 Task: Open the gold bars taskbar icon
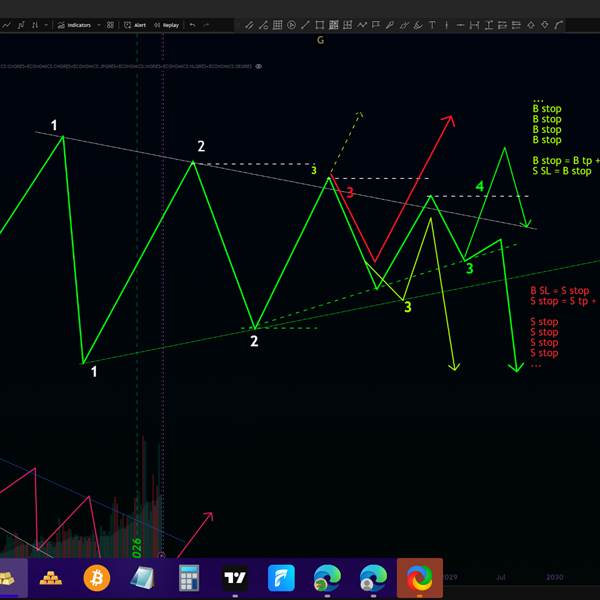click(x=51, y=578)
